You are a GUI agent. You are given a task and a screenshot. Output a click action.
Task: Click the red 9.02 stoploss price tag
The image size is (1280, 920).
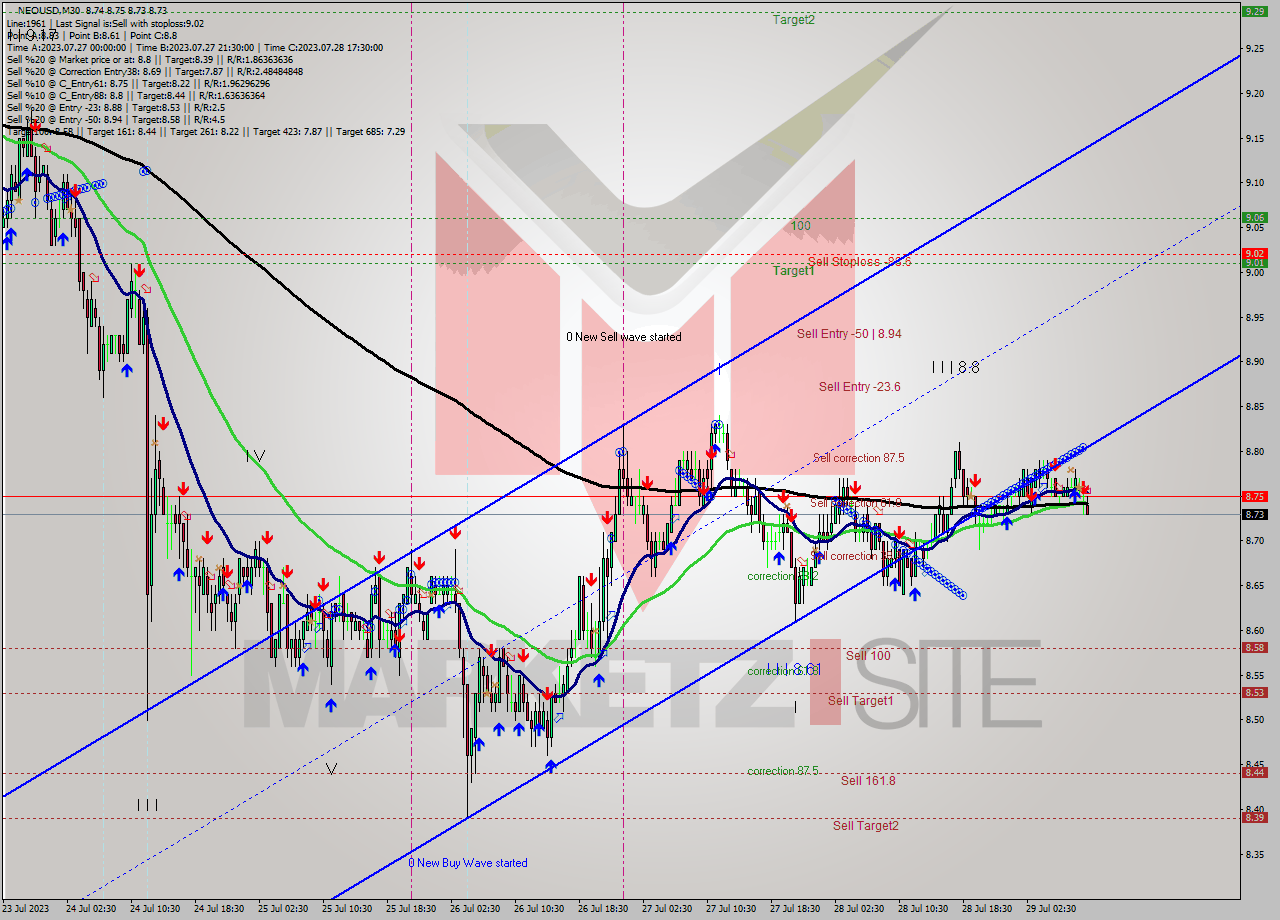coord(1255,253)
